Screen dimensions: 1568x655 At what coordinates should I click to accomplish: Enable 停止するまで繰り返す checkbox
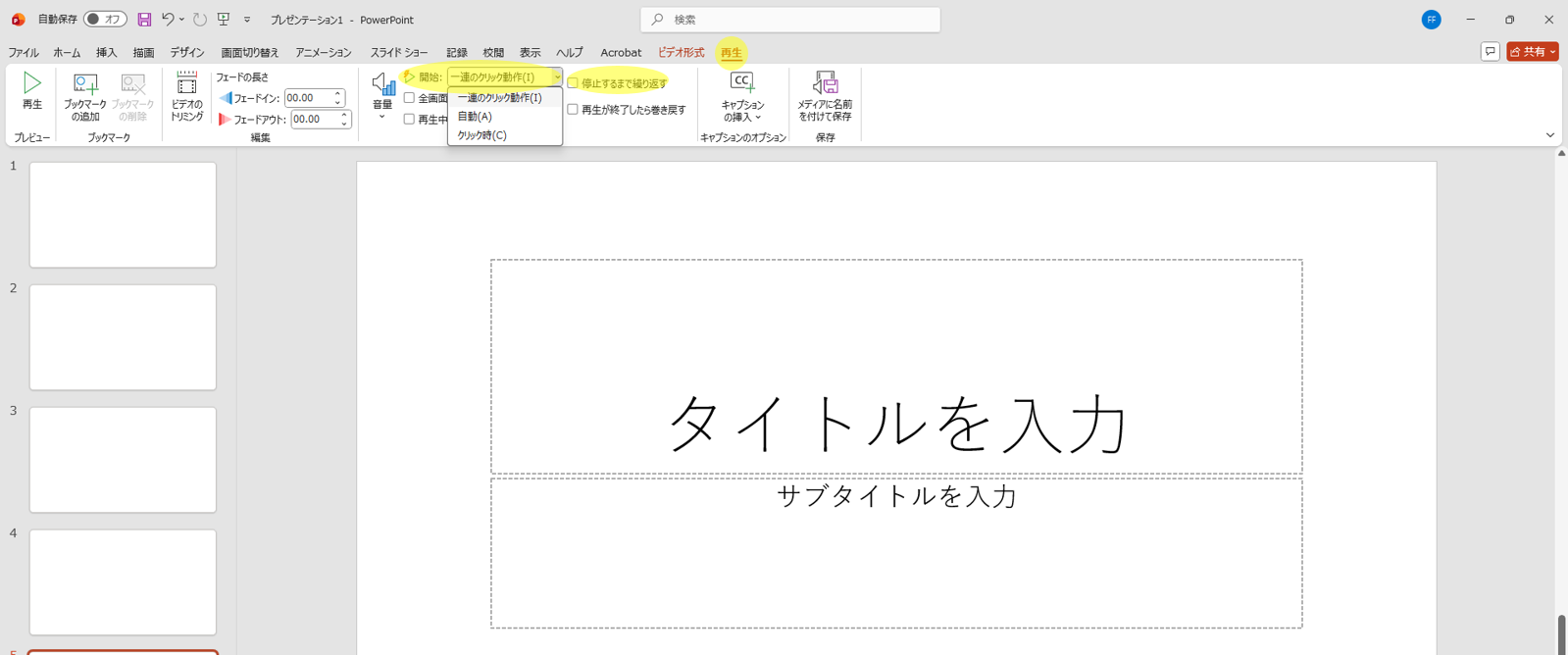point(574,83)
